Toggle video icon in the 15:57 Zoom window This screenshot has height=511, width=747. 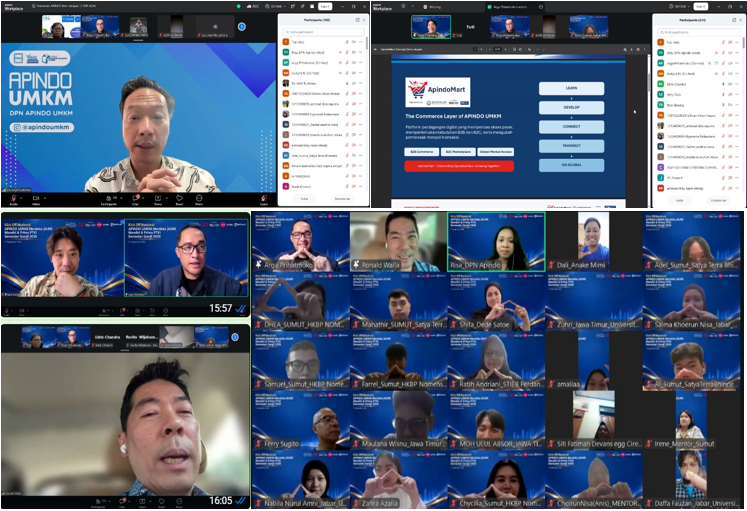[x=22, y=311]
